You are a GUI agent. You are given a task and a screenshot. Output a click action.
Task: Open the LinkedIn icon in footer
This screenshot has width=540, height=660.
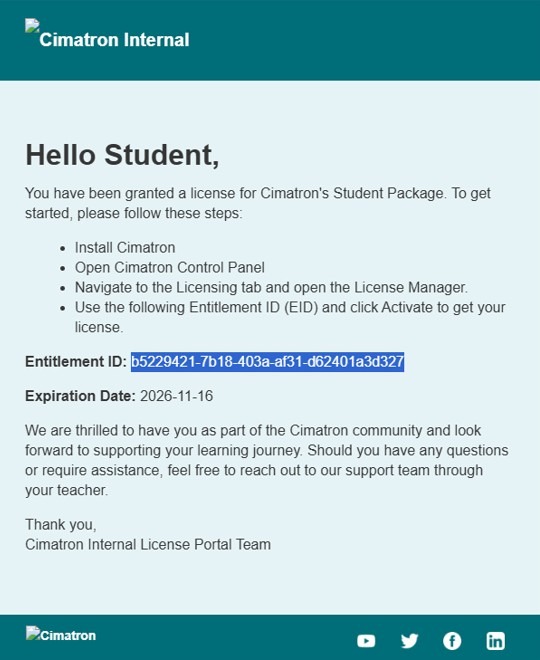[495, 641]
